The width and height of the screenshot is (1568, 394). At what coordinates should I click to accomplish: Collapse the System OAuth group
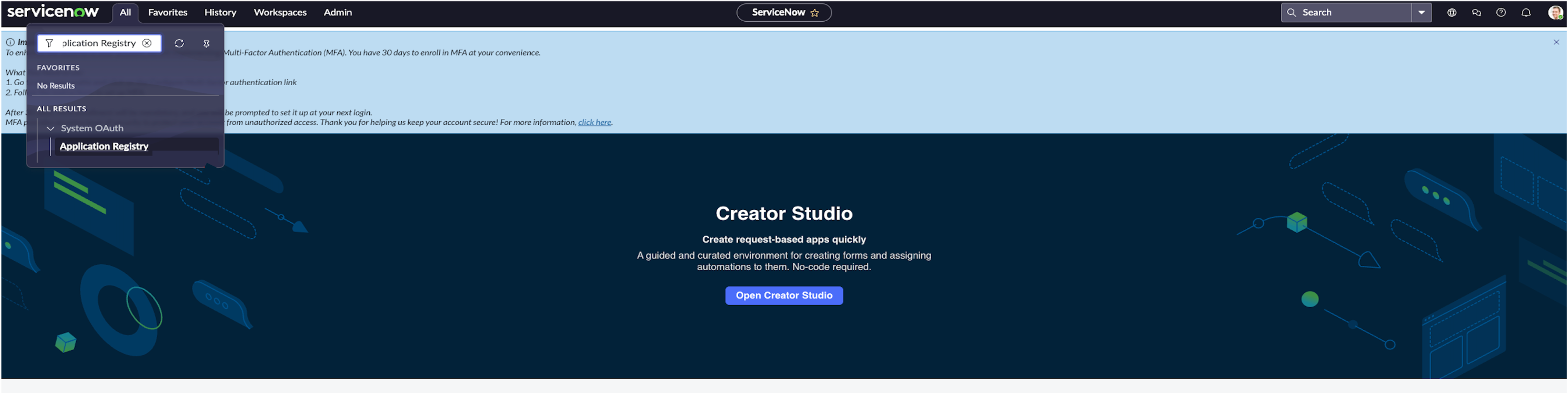click(50, 129)
